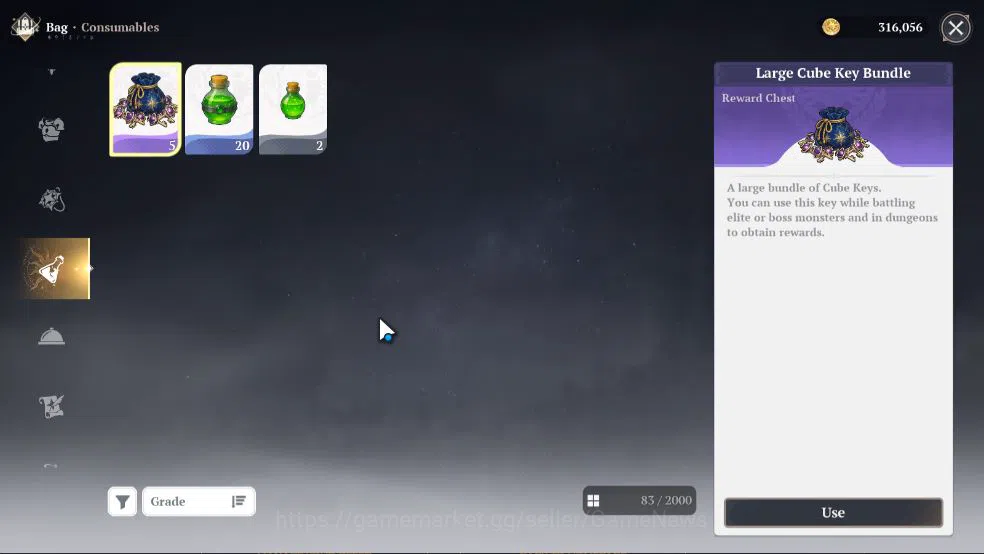Open the scroll and quill category

[x=51, y=407]
